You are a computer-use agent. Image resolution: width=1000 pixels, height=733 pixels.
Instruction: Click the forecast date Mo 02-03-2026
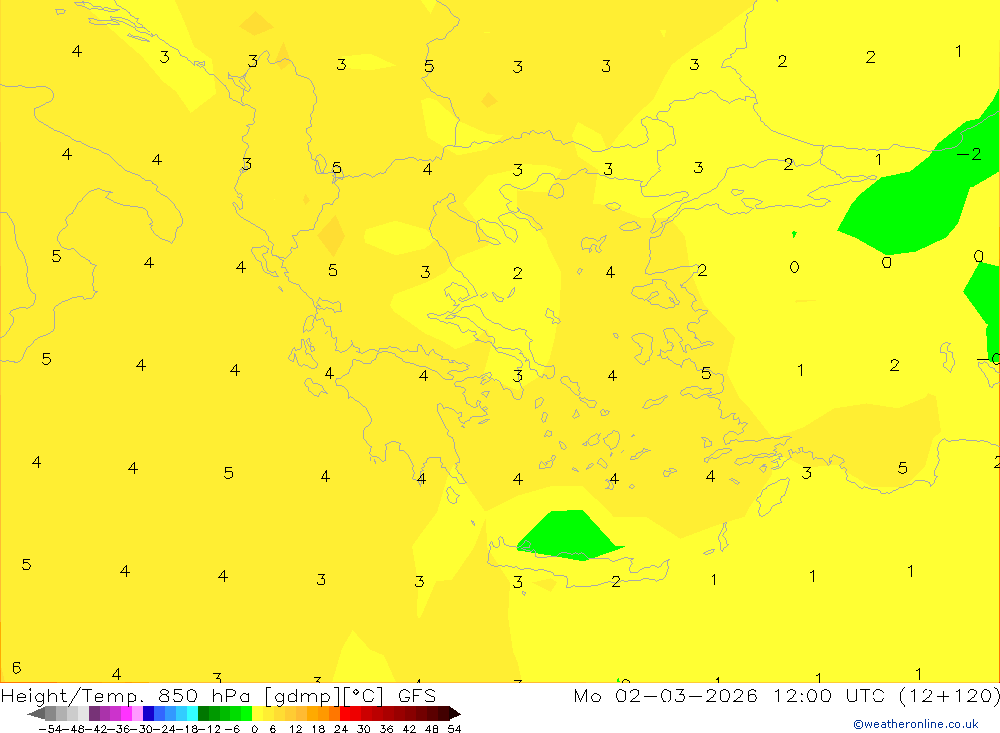665,695
